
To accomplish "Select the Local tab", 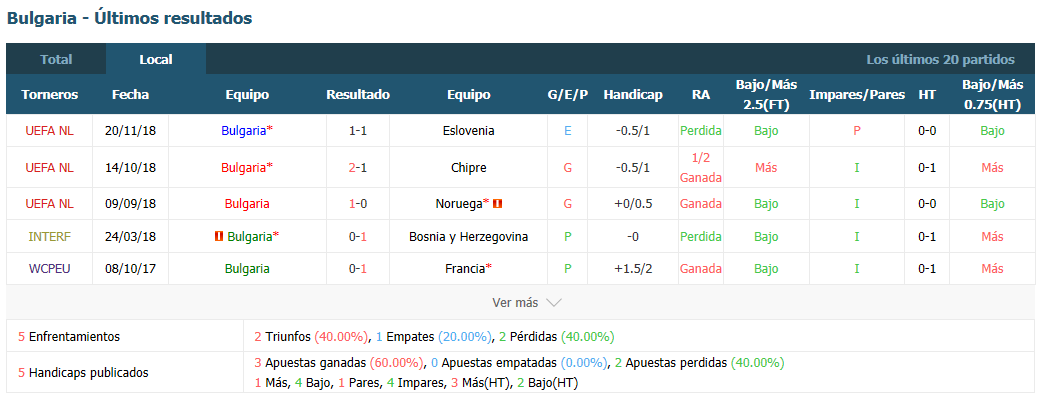I will tap(156, 60).
